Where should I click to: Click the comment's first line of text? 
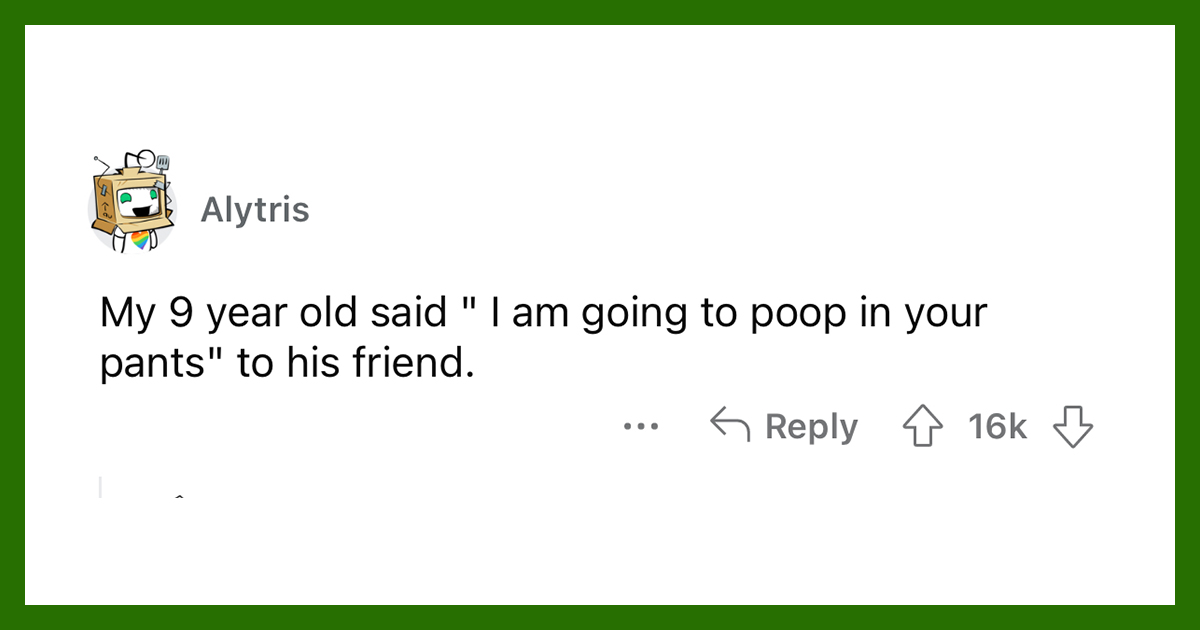[543, 314]
